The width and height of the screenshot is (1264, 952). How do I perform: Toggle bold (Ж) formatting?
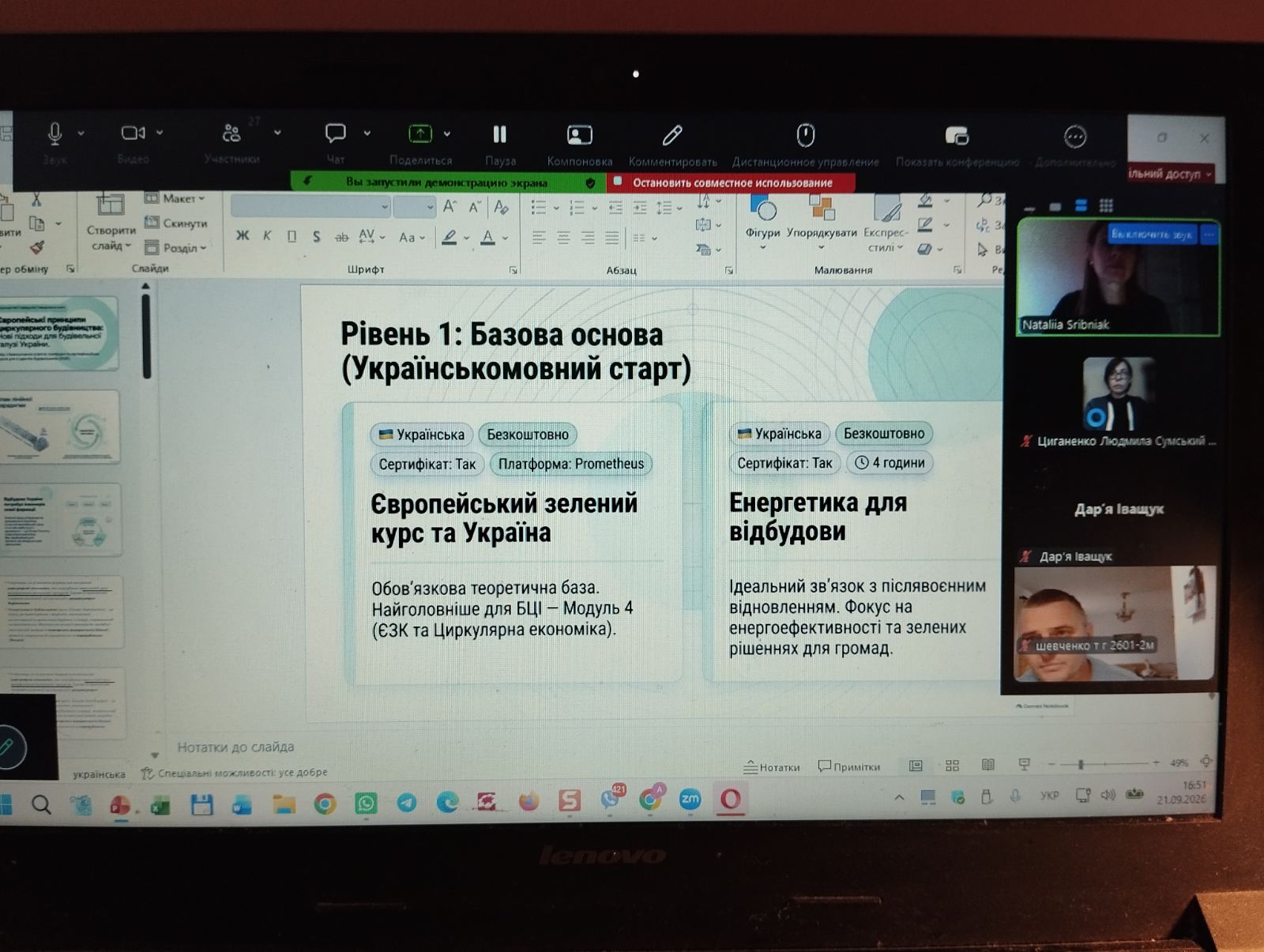(243, 235)
